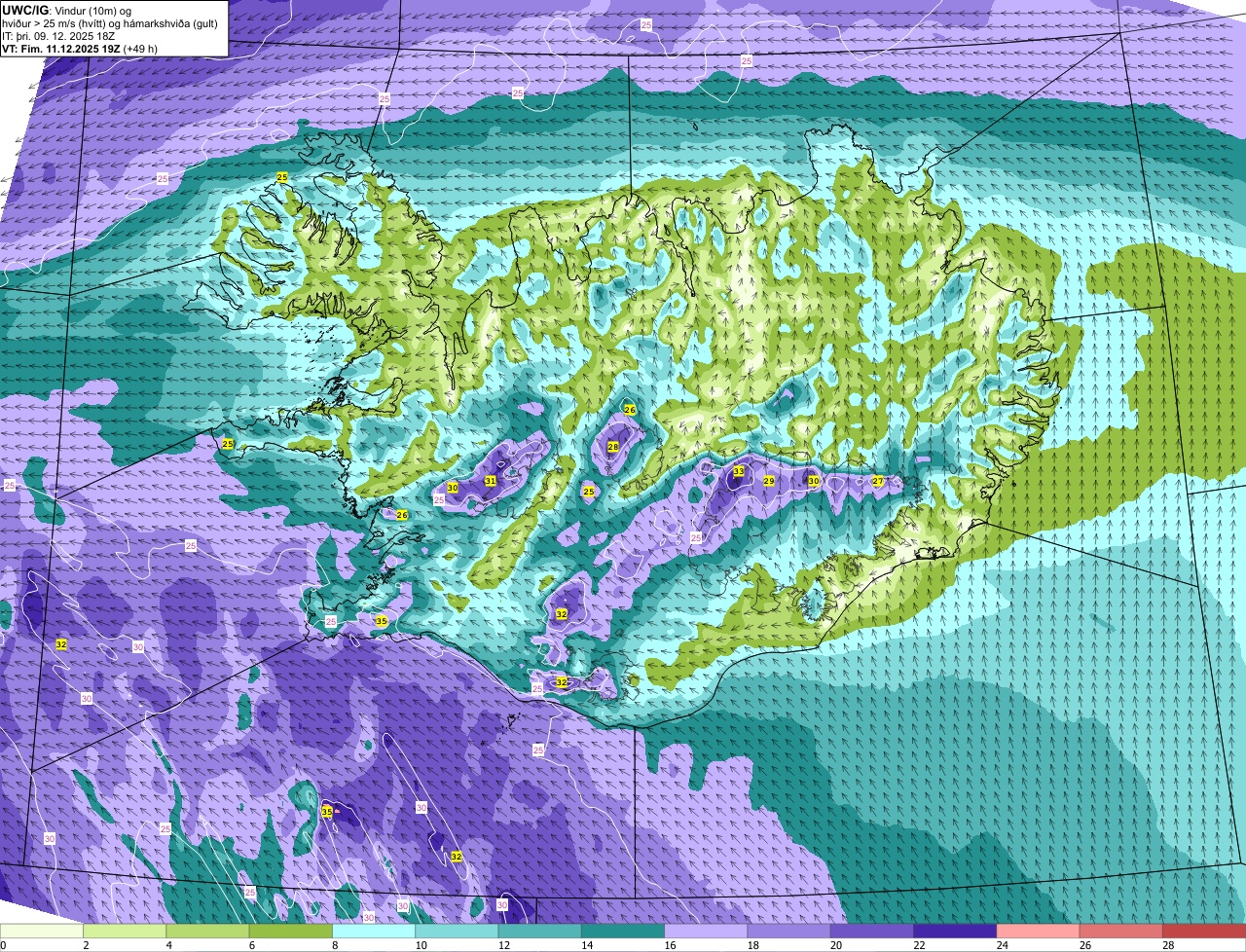Select the dark indigo swatch between 22 and 24
This screenshot has width=1246, height=952.
click(955, 931)
